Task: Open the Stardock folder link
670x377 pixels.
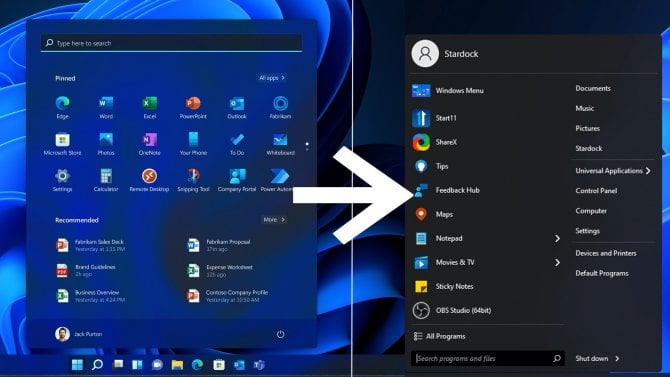Action: [589, 148]
